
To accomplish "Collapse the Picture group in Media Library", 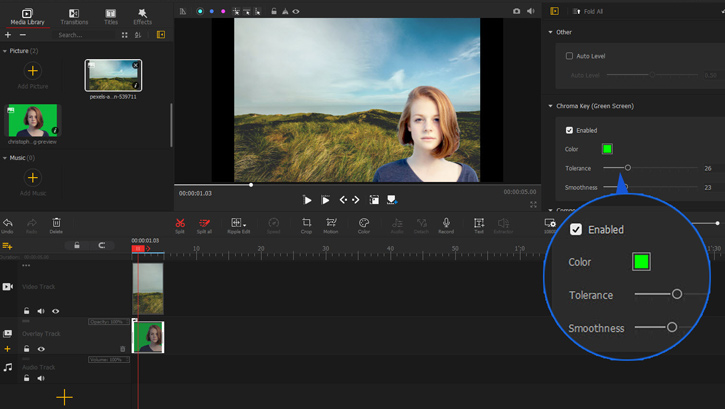I will tap(4, 50).
